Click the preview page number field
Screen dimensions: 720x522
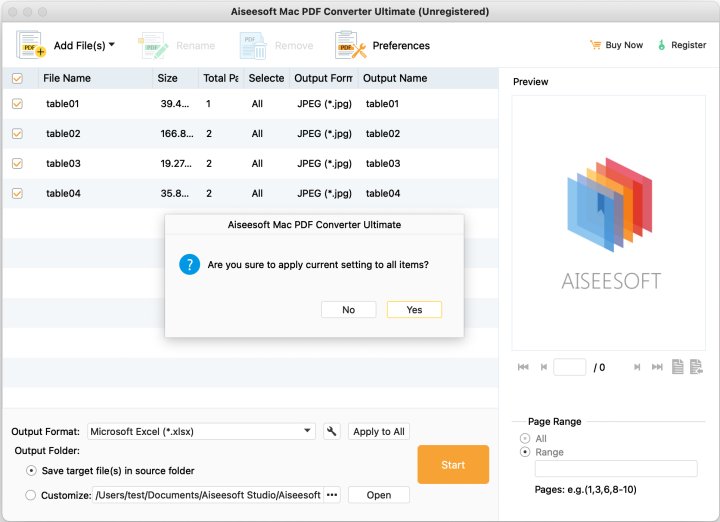coord(570,367)
